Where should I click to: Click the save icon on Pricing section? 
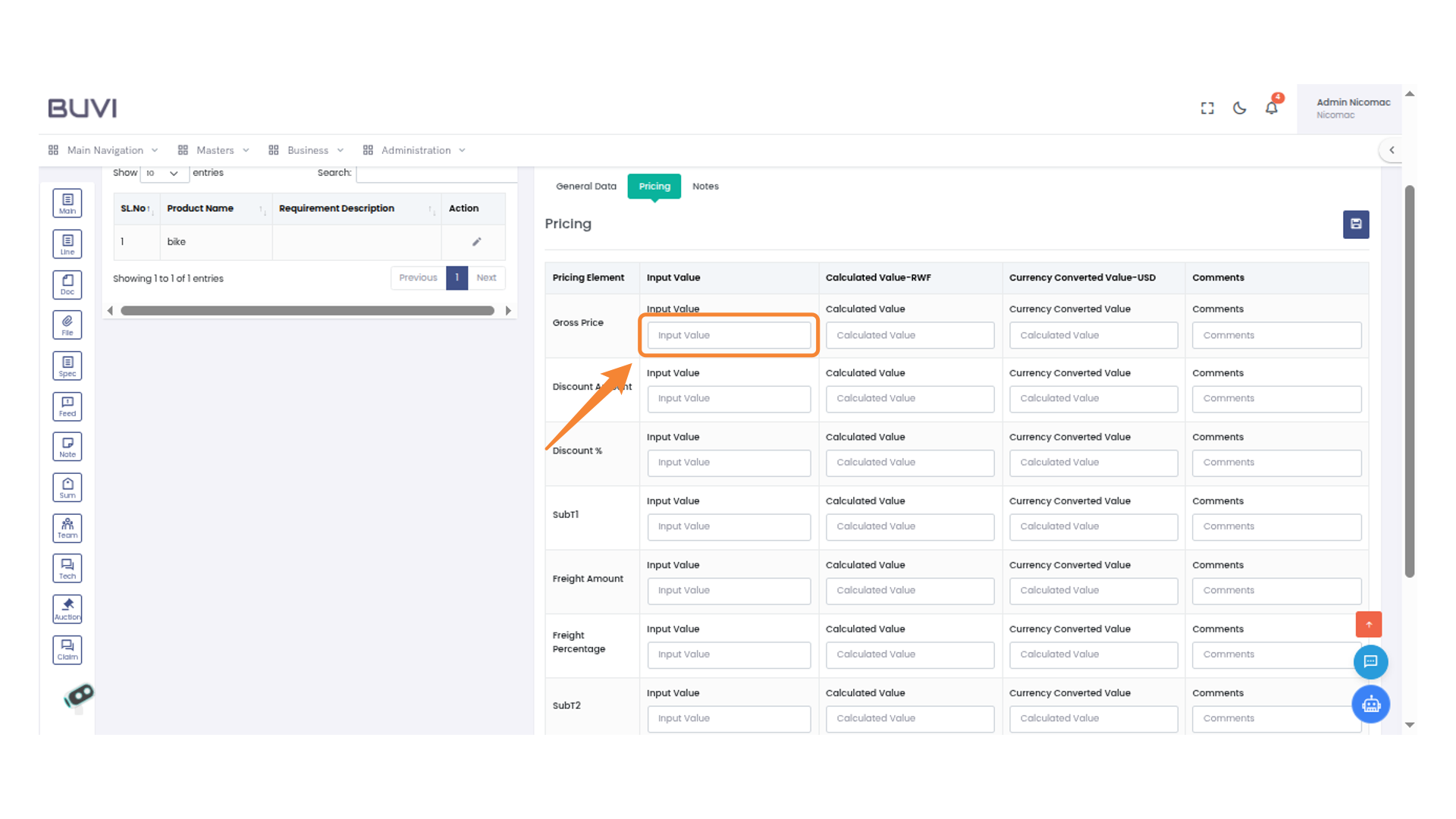pyautogui.click(x=1356, y=224)
